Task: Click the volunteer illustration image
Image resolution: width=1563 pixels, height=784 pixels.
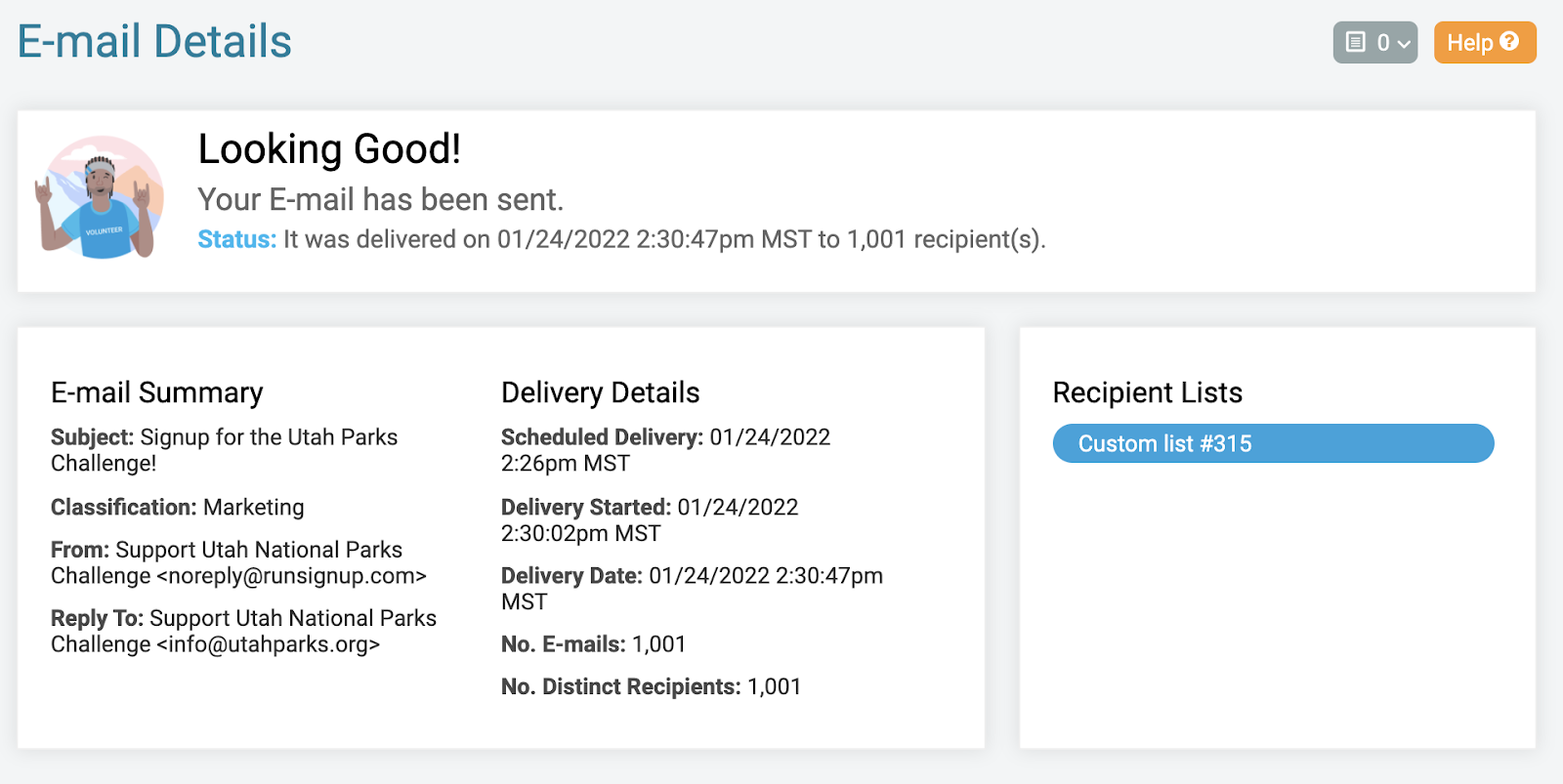Action: click(x=100, y=198)
